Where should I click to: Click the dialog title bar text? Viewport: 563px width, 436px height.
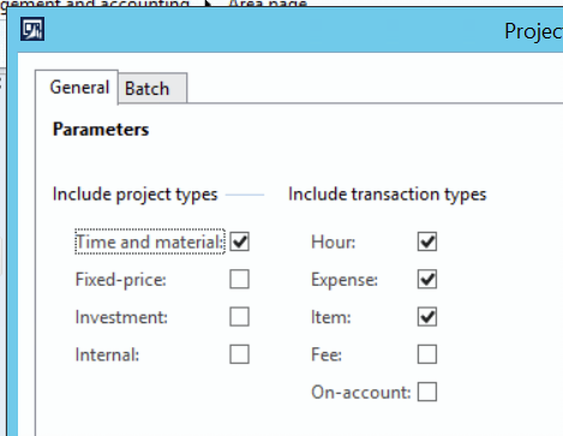click(534, 31)
